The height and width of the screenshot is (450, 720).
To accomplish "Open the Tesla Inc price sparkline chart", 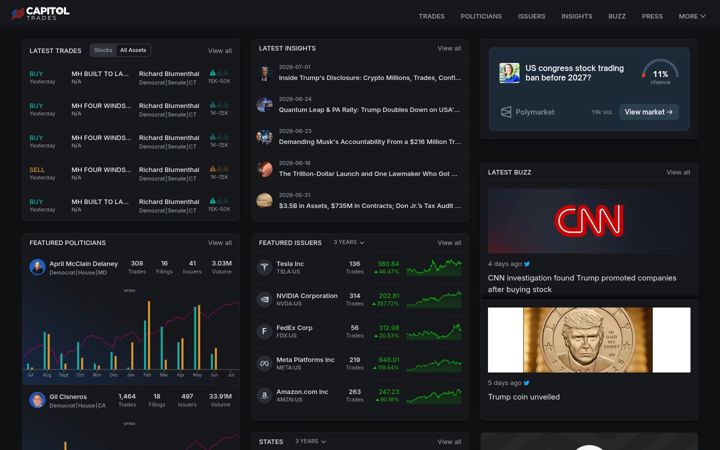I will [x=433, y=267].
